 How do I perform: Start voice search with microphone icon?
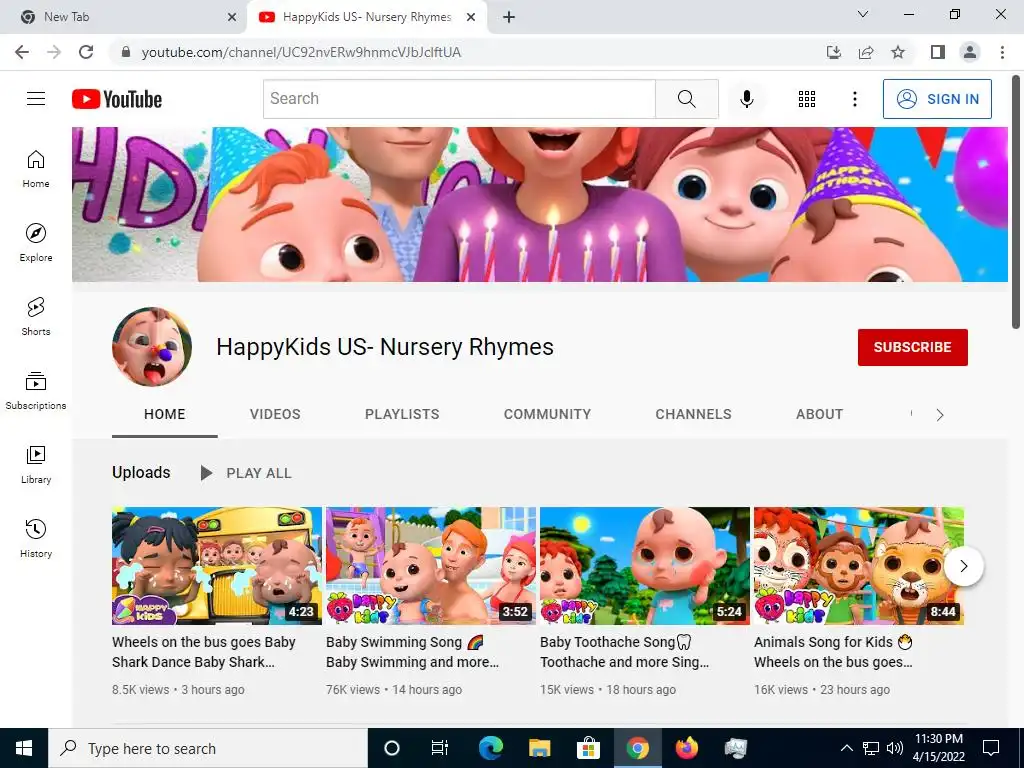click(x=746, y=99)
